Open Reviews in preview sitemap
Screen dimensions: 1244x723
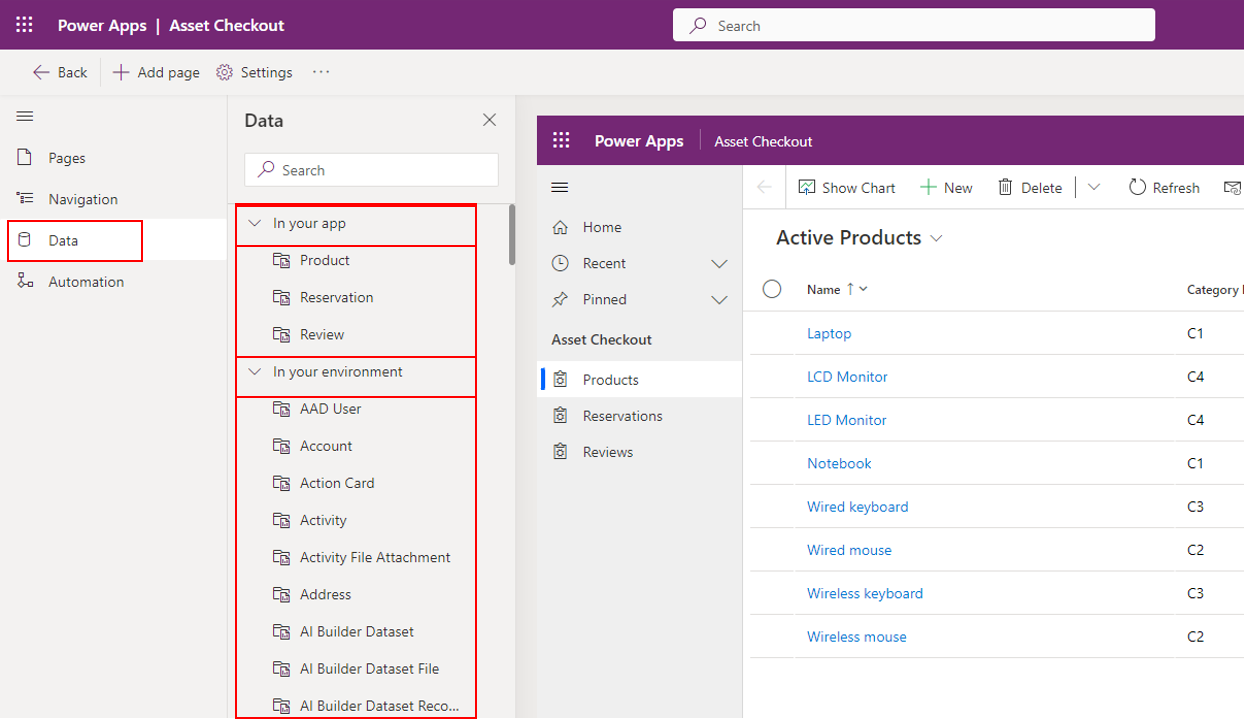click(639, 452)
